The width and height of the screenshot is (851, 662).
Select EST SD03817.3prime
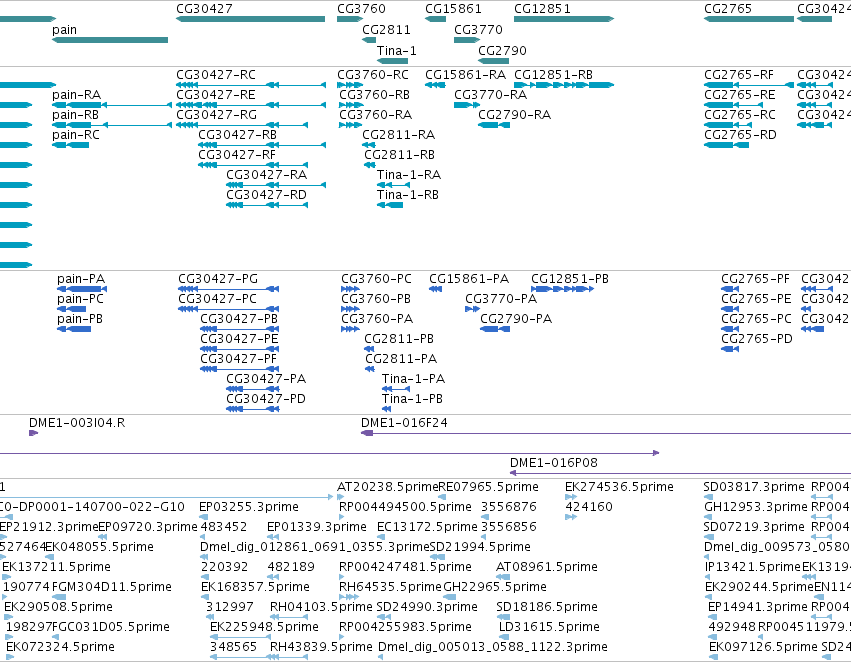coord(707,497)
